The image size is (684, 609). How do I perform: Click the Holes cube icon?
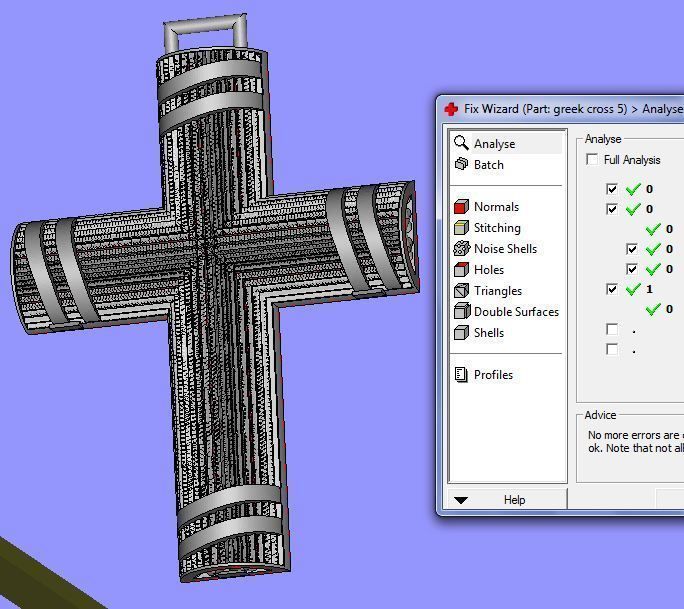click(x=461, y=269)
